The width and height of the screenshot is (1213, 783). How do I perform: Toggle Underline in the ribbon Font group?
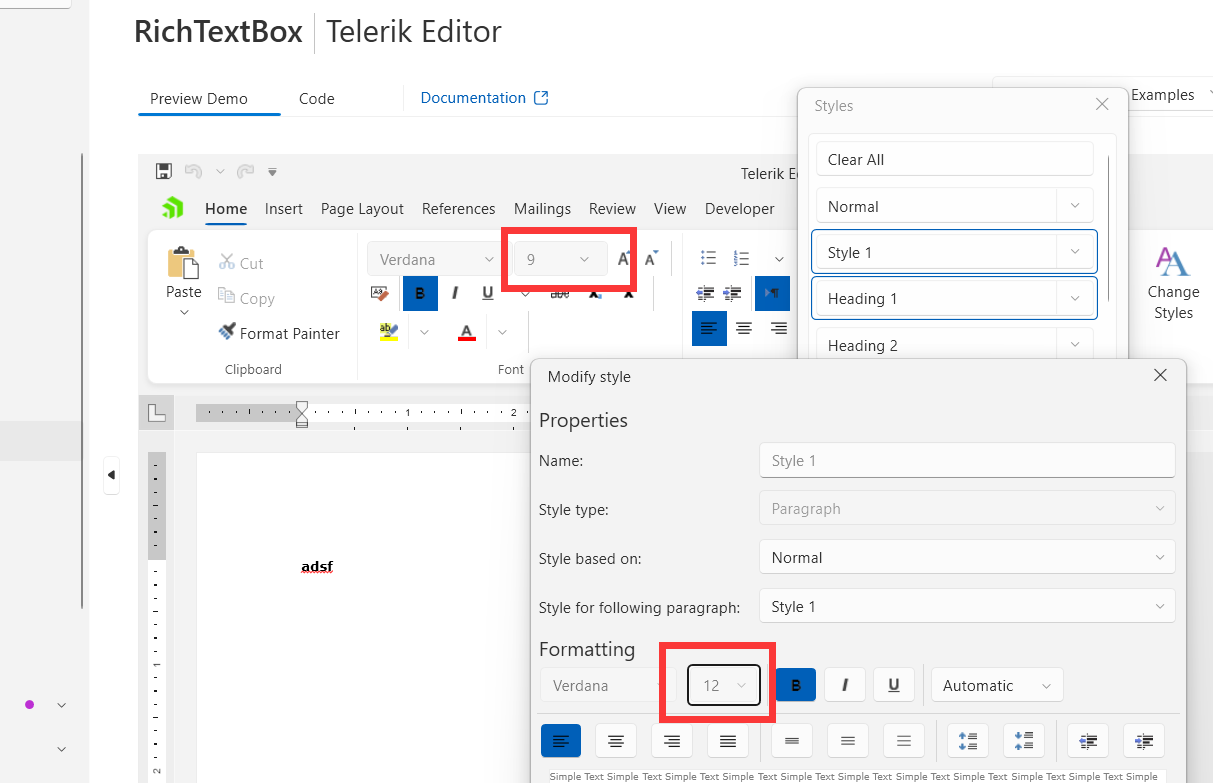pos(488,293)
